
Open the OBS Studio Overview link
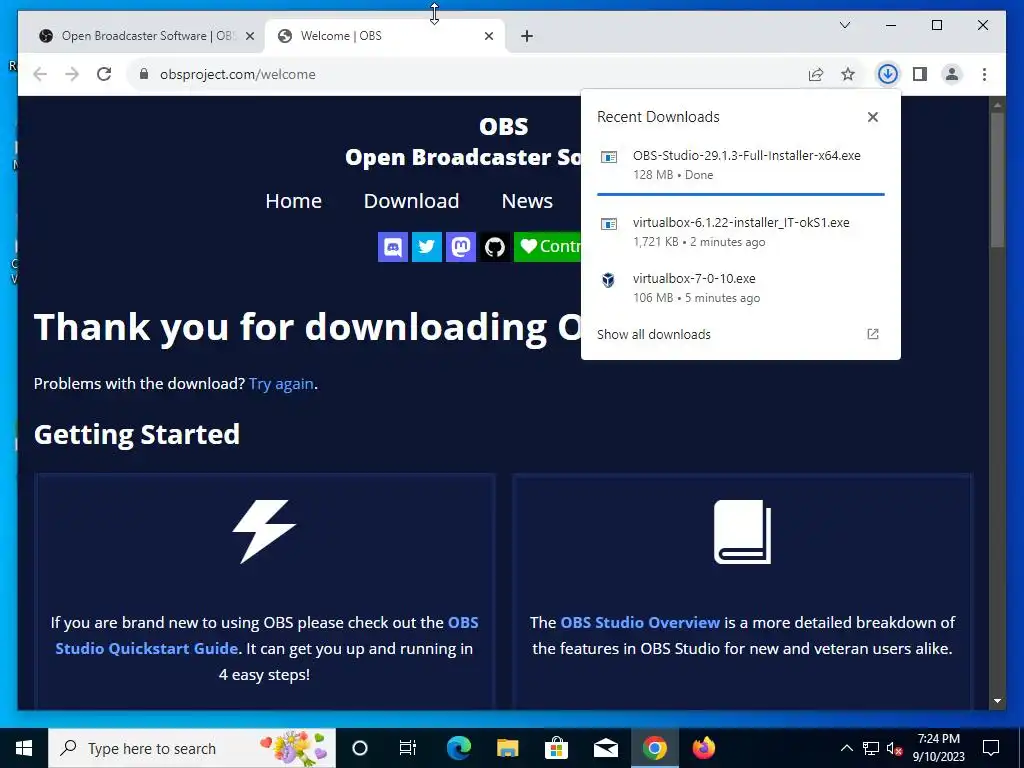point(640,622)
